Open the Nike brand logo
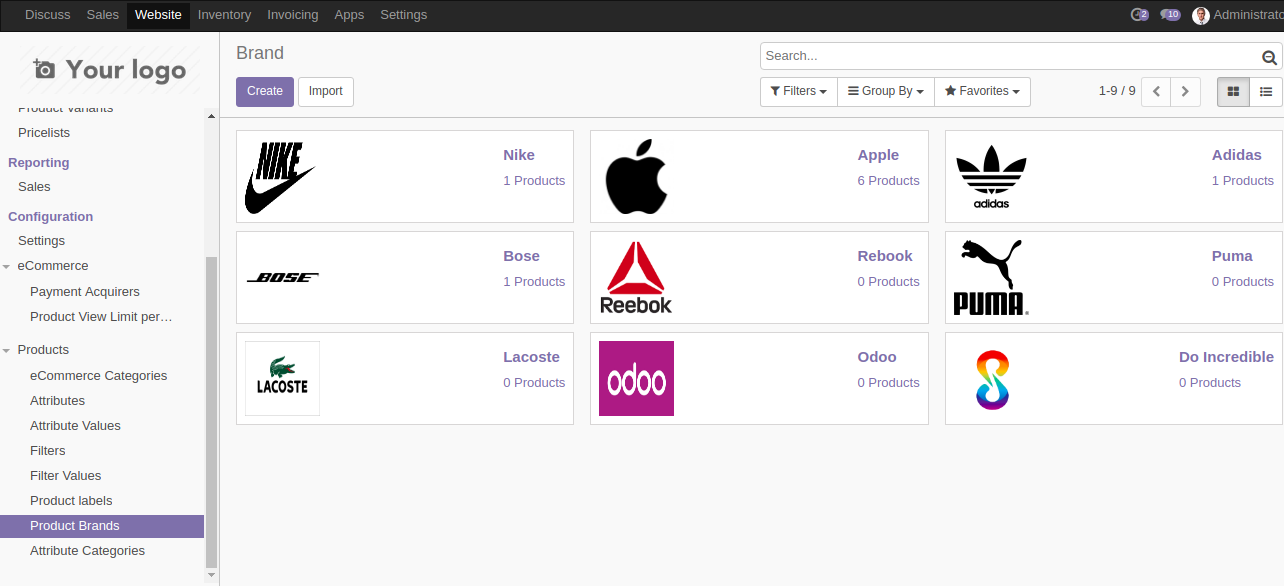The height and width of the screenshot is (586, 1284). [281, 177]
